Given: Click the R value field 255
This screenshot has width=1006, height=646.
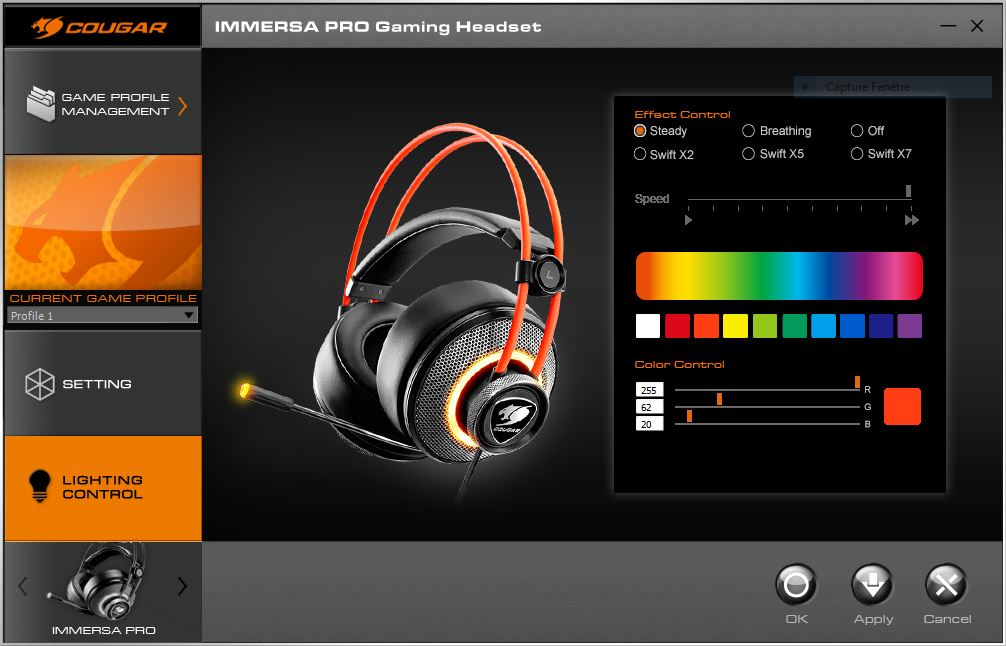Looking at the screenshot, I should tap(649, 390).
